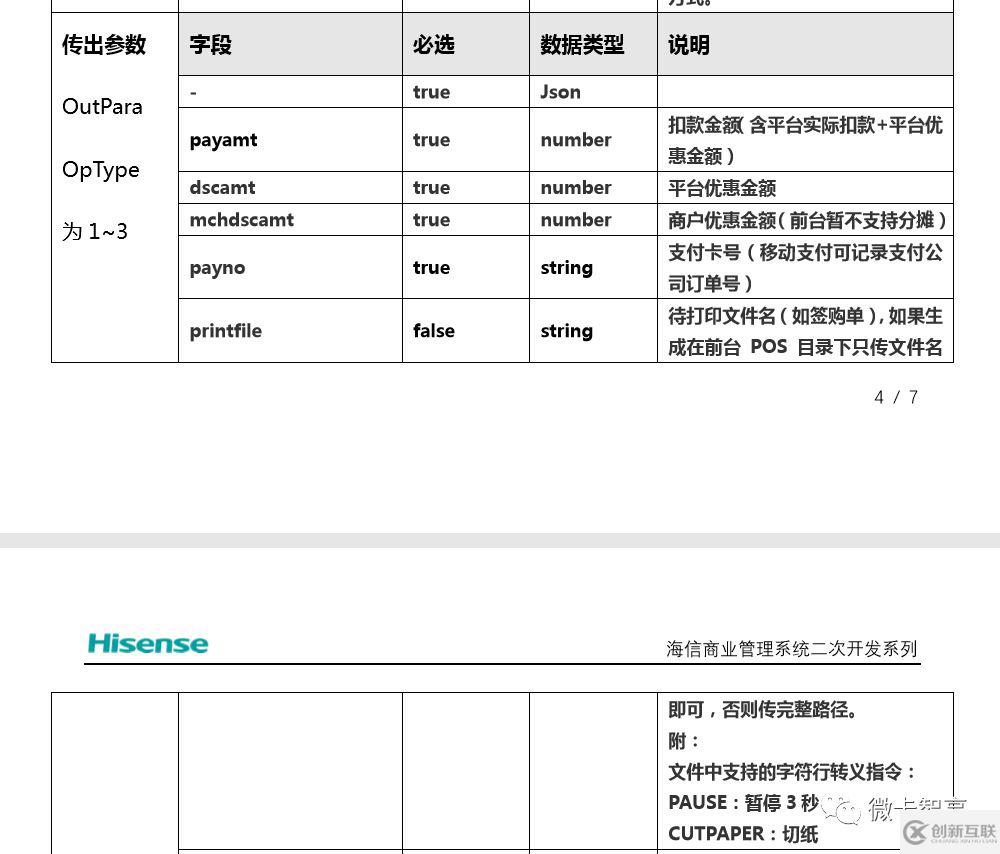This screenshot has width=1000, height=854.
Task: Click the page number 4 / 7
Action: [895, 397]
